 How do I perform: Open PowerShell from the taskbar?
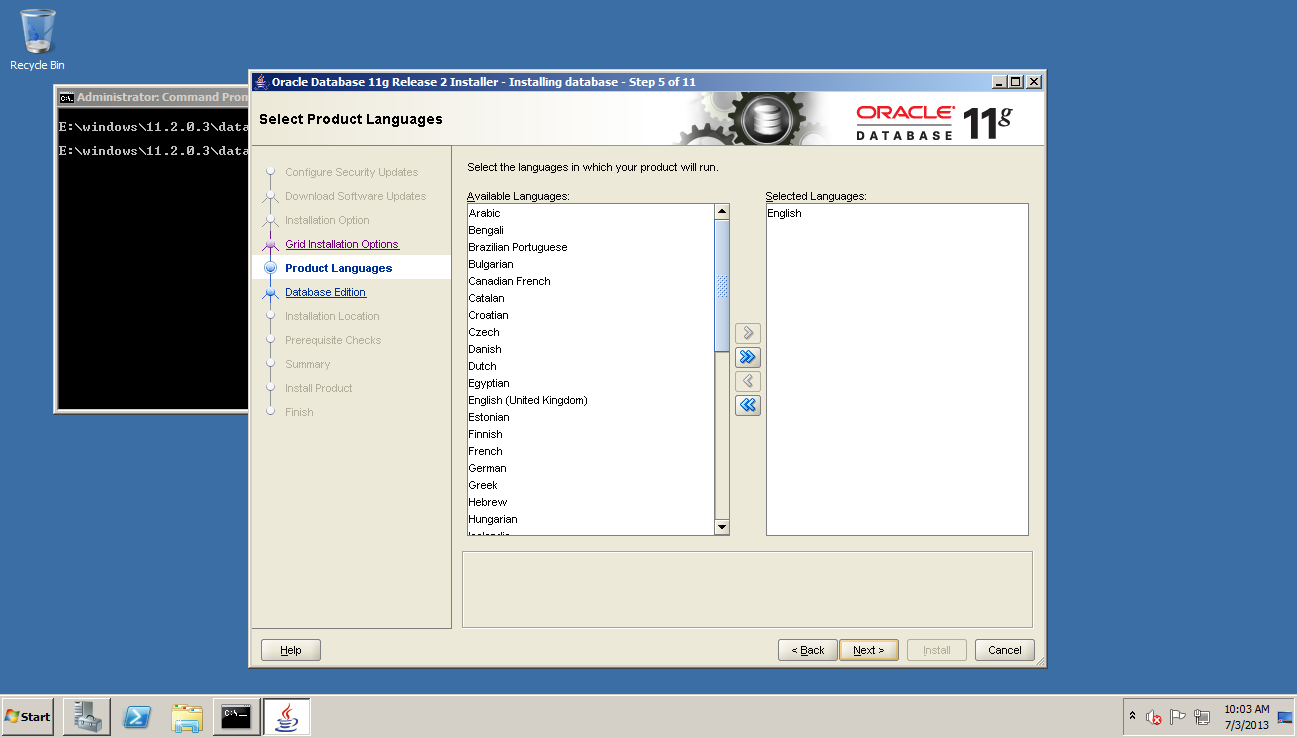137,717
